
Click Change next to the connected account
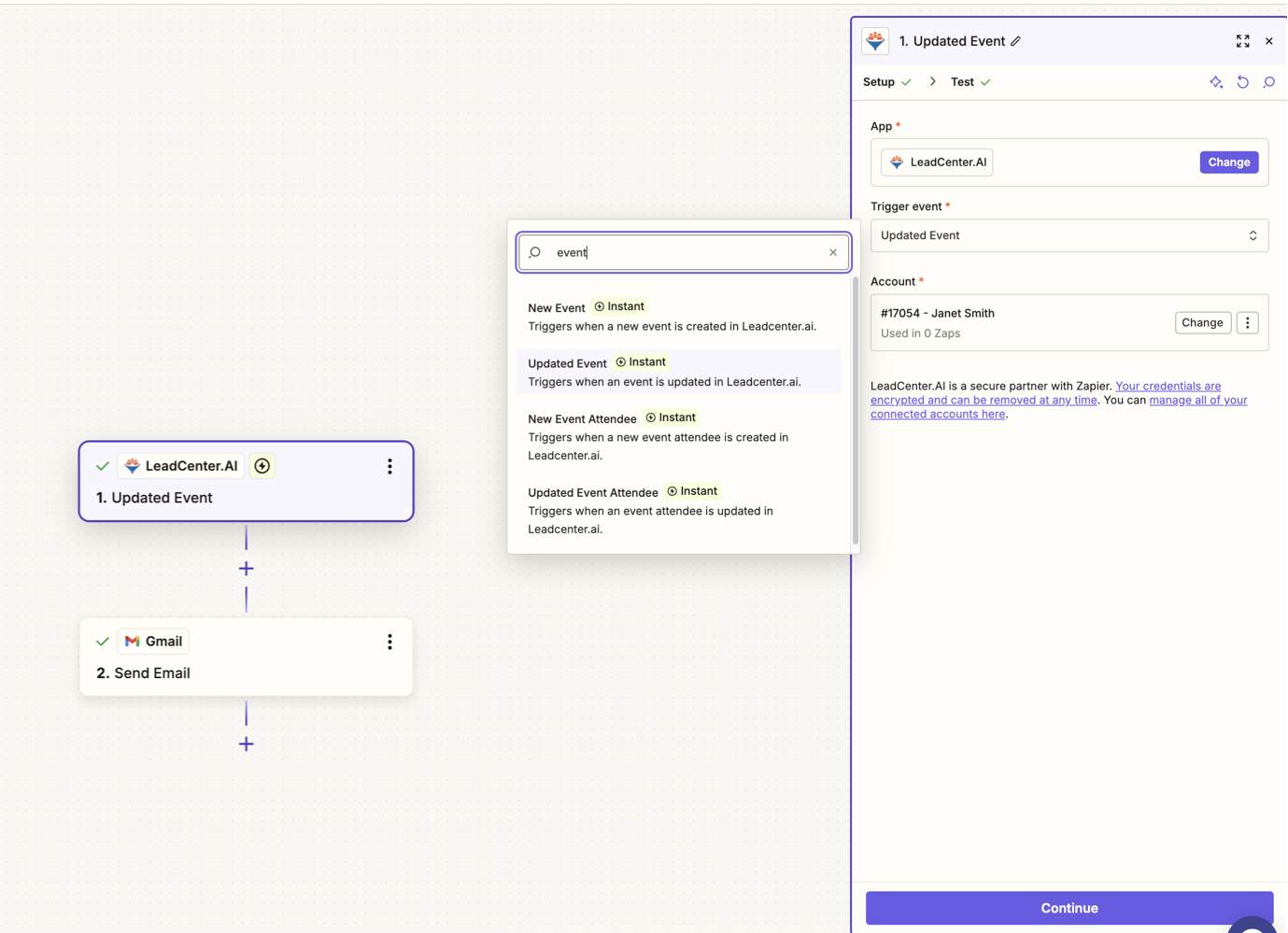coord(1202,322)
